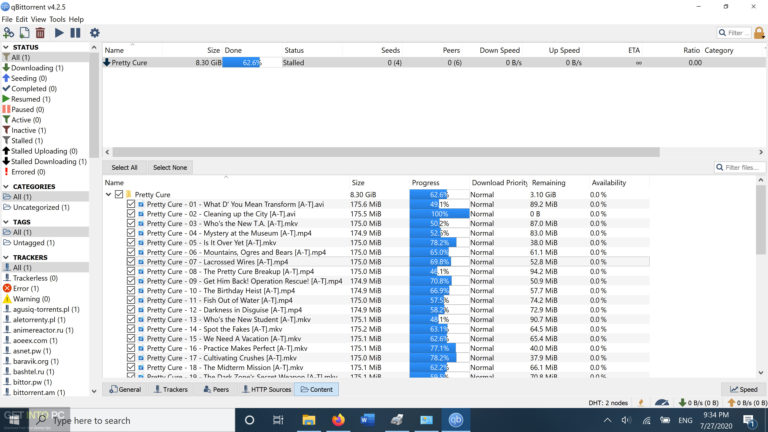This screenshot has height=432, width=768.
Task: Open the File menu
Action: [x=7, y=19]
